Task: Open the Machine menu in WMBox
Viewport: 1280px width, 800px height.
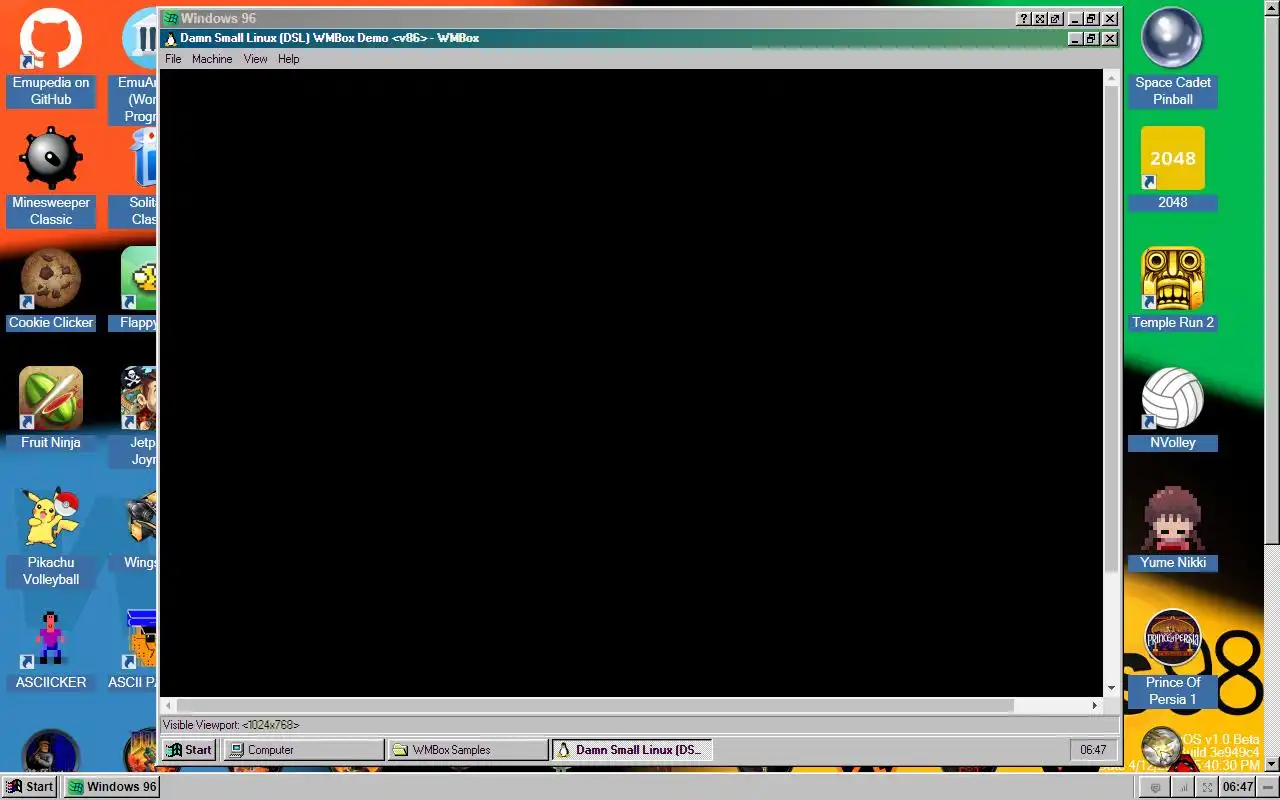Action: point(212,59)
